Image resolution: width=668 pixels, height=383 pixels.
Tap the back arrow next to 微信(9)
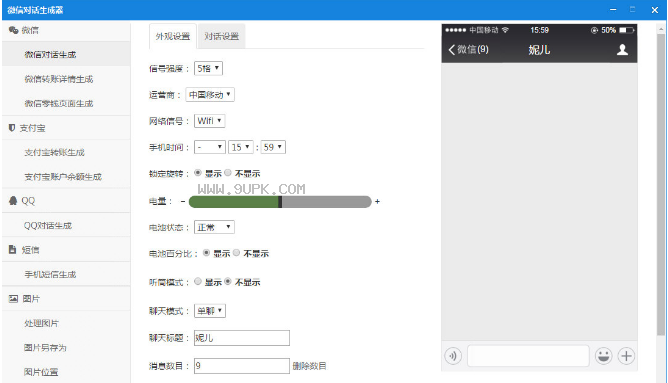pos(452,49)
